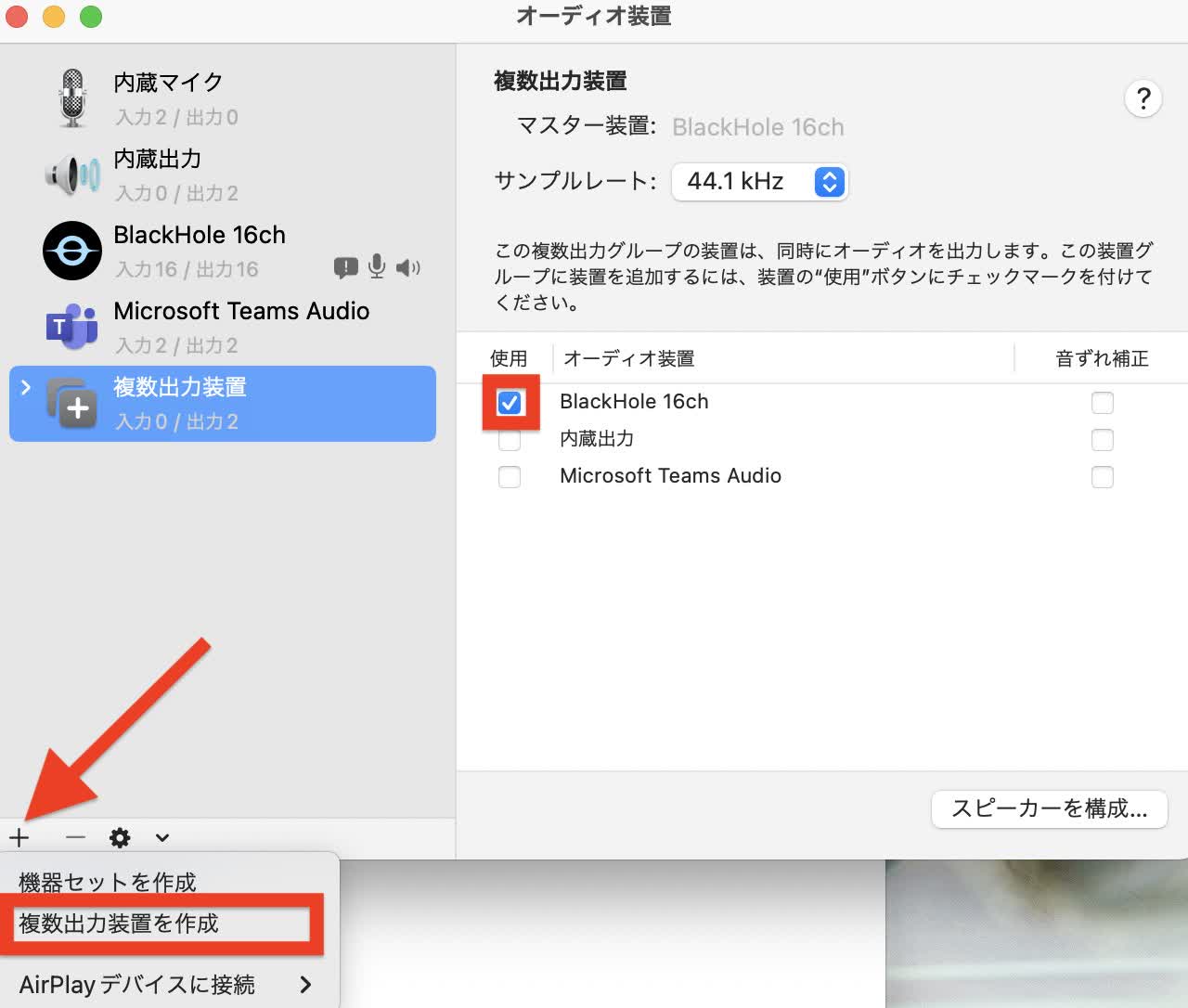Click the Microsoft Teams Audio table row name
Screen dimensions: 1188x1008
(x=670, y=476)
